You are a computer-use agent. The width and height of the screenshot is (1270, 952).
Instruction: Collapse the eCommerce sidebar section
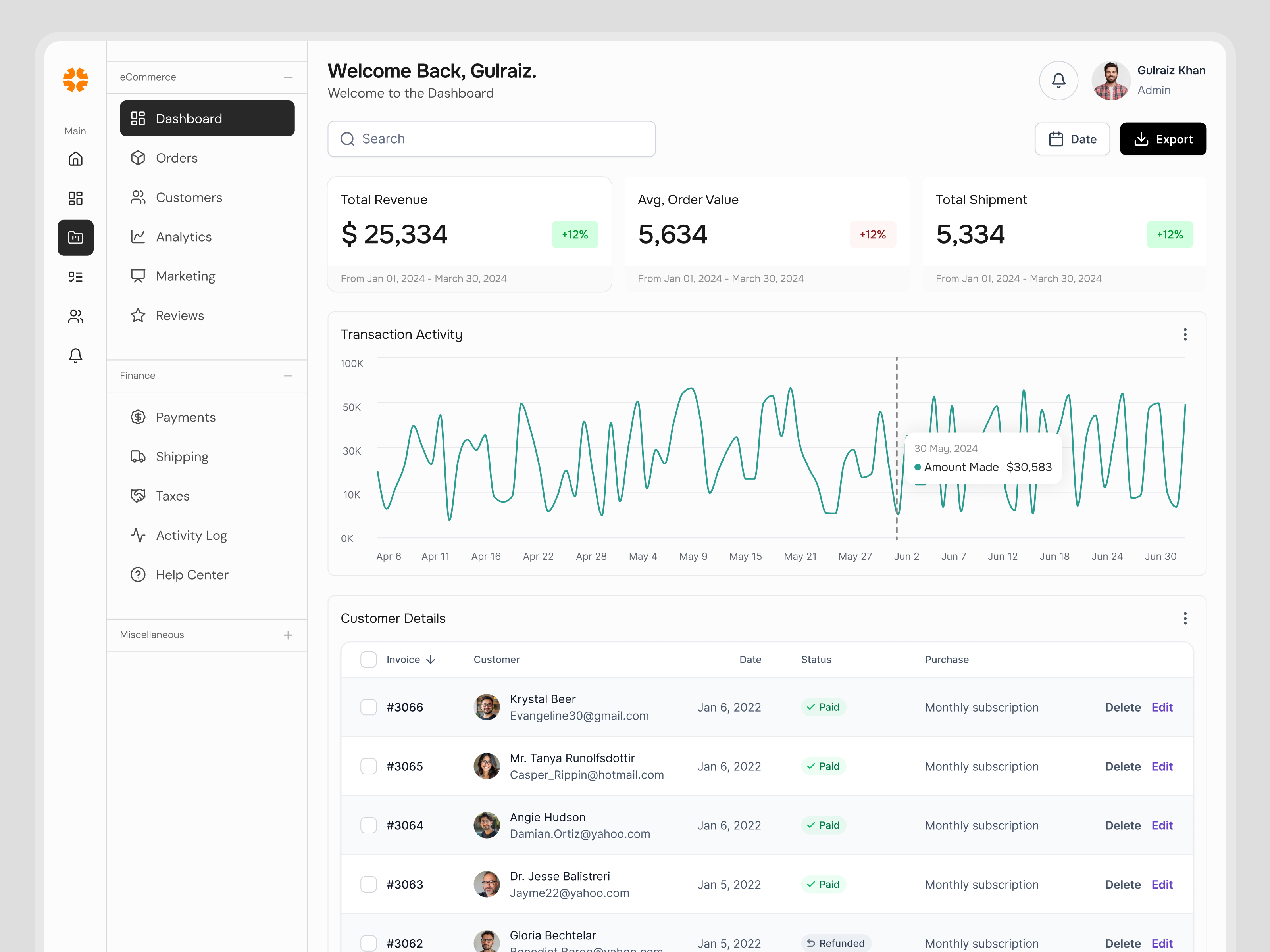288,77
